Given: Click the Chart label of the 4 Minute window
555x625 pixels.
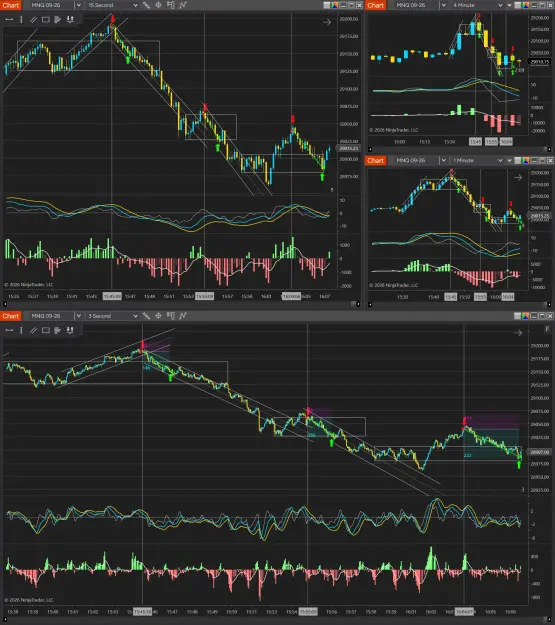Looking at the screenshot, I should [376, 5].
